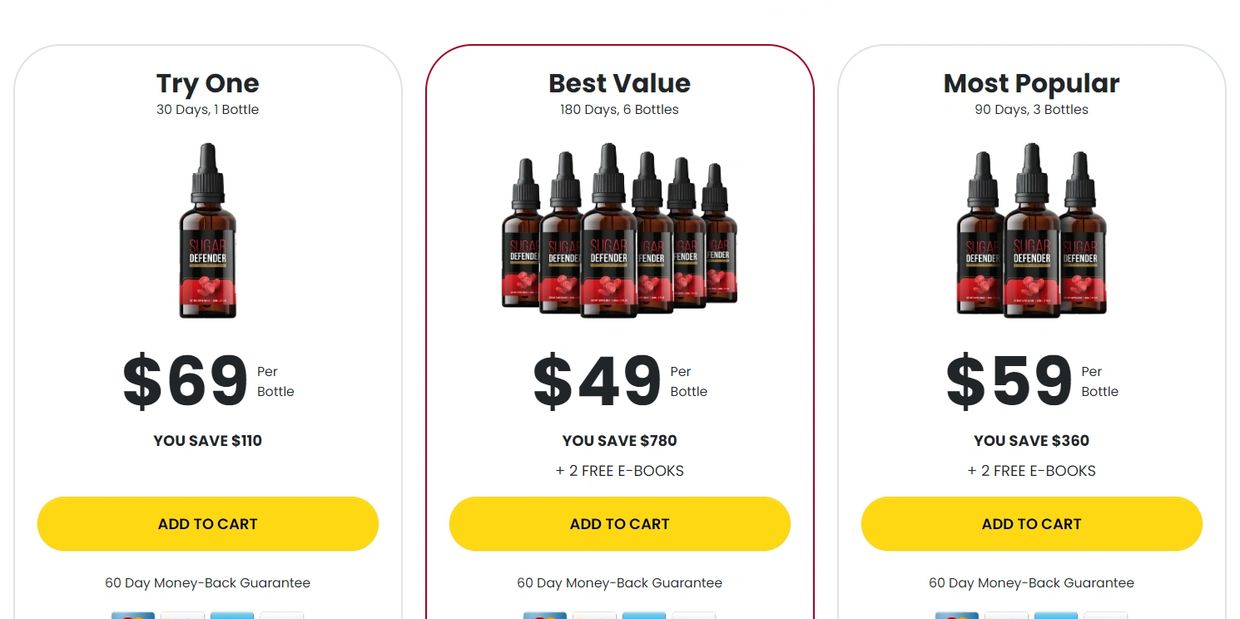This screenshot has height=619, width=1240.
Task: Add the Most Popular package to cart
Action: click(1032, 524)
